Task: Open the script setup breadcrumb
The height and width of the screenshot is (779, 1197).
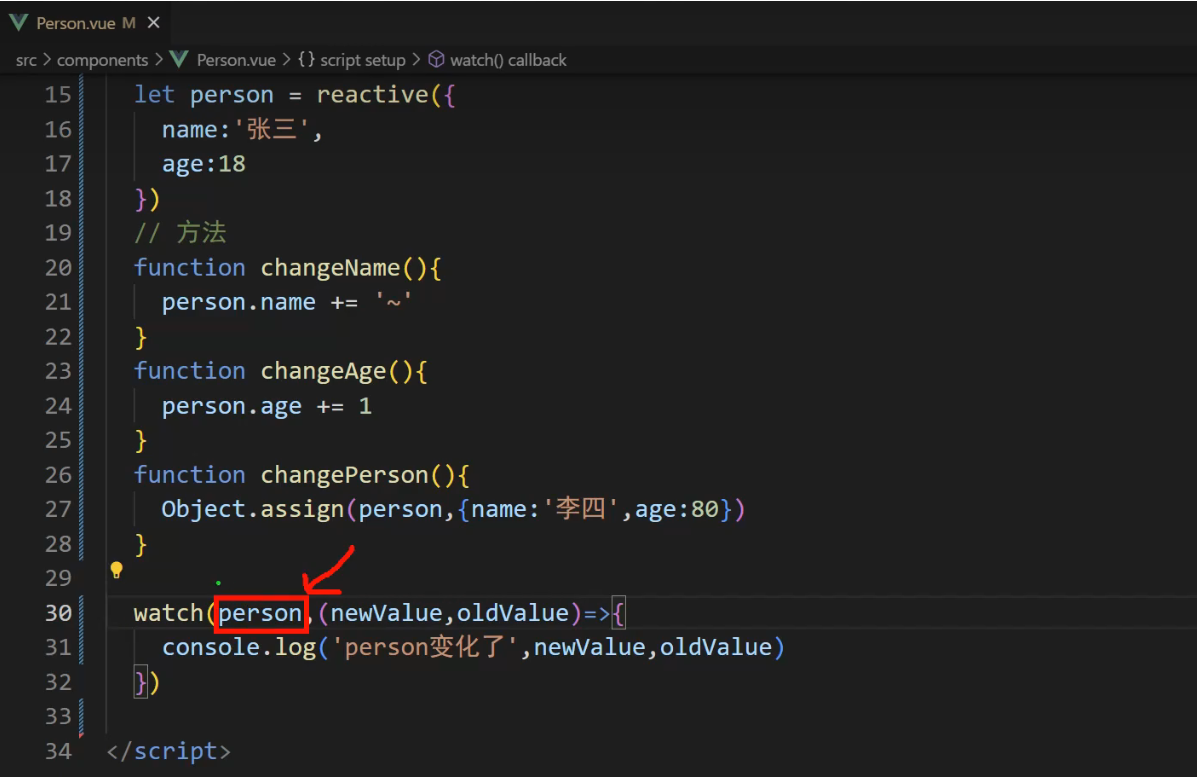Action: (x=363, y=60)
